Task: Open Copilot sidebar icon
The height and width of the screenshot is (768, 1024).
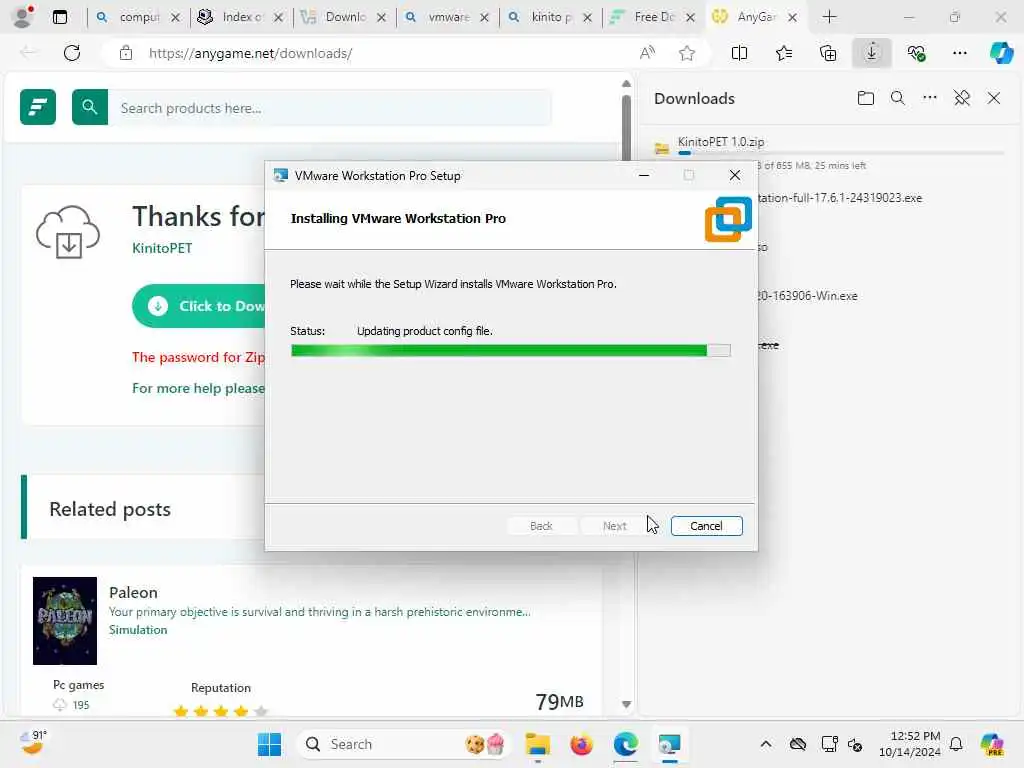Action: [x=1001, y=52]
